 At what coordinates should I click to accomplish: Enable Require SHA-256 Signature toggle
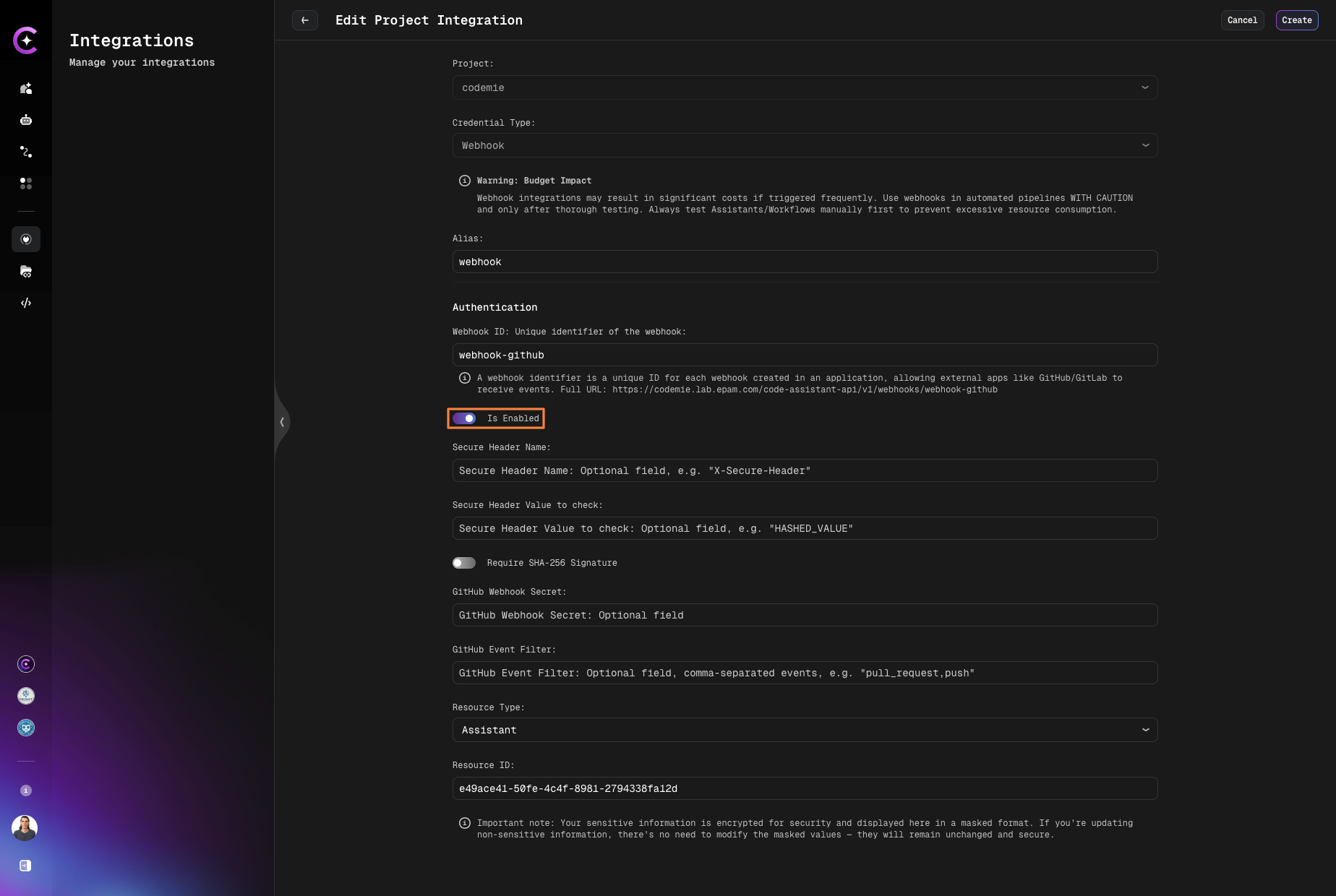pos(464,563)
